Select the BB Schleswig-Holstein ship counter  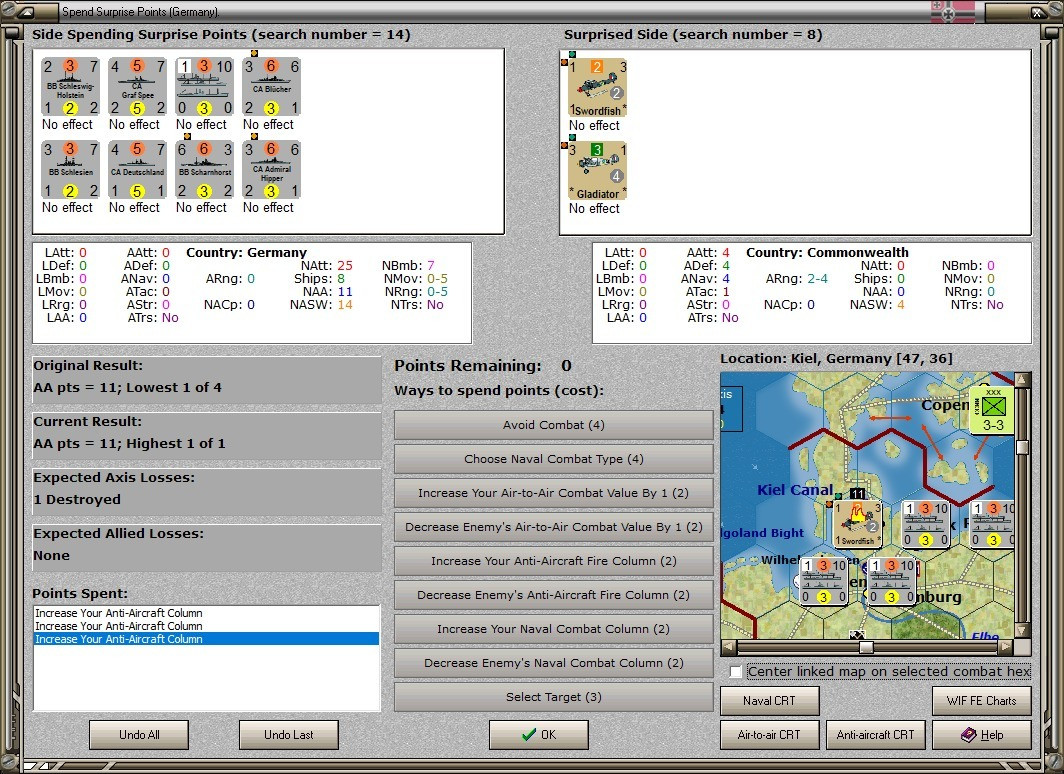click(70, 87)
